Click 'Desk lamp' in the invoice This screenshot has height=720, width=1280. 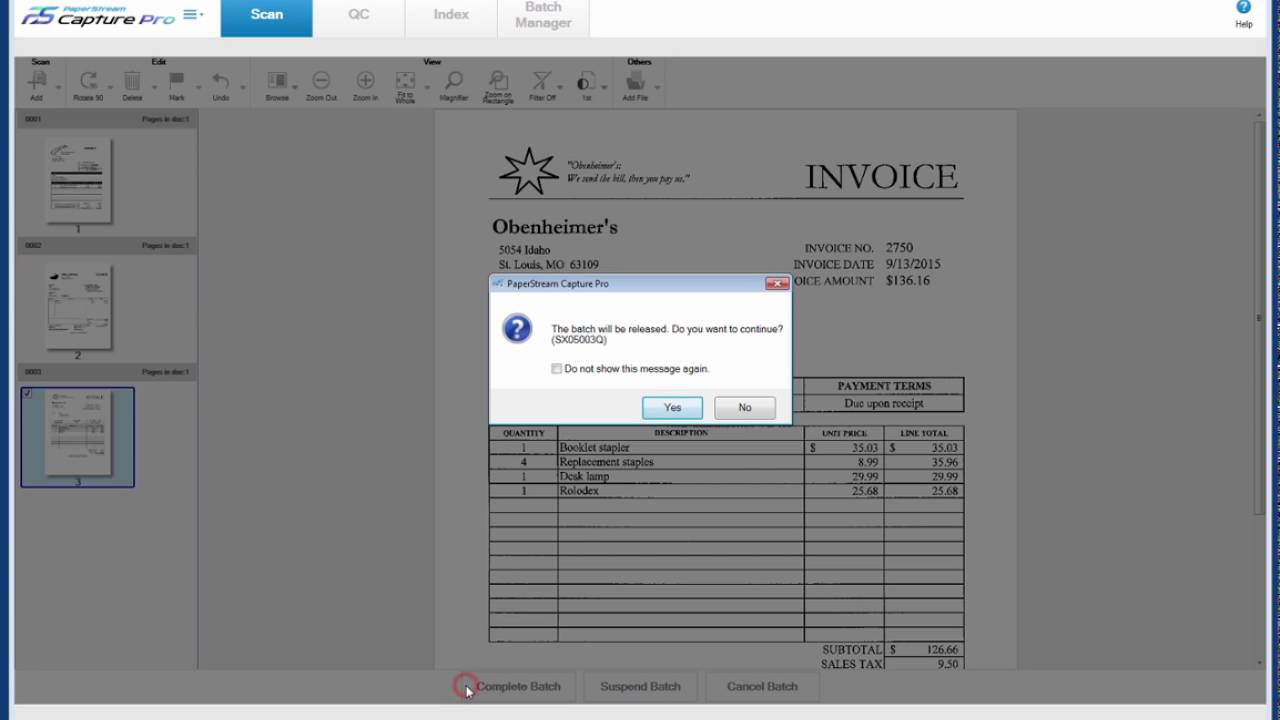[584, 476]
